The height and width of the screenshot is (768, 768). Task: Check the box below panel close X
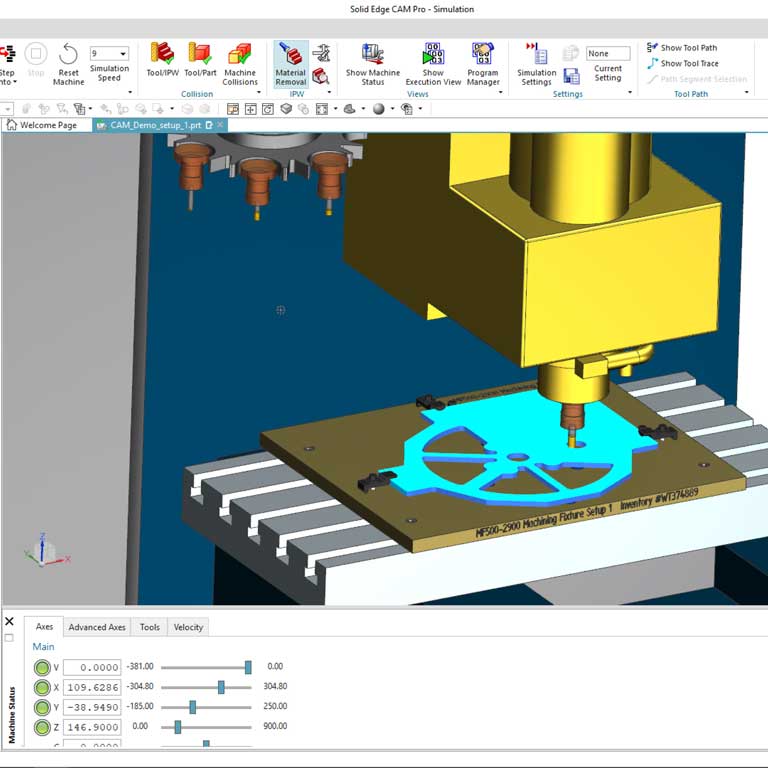(9, 638)
